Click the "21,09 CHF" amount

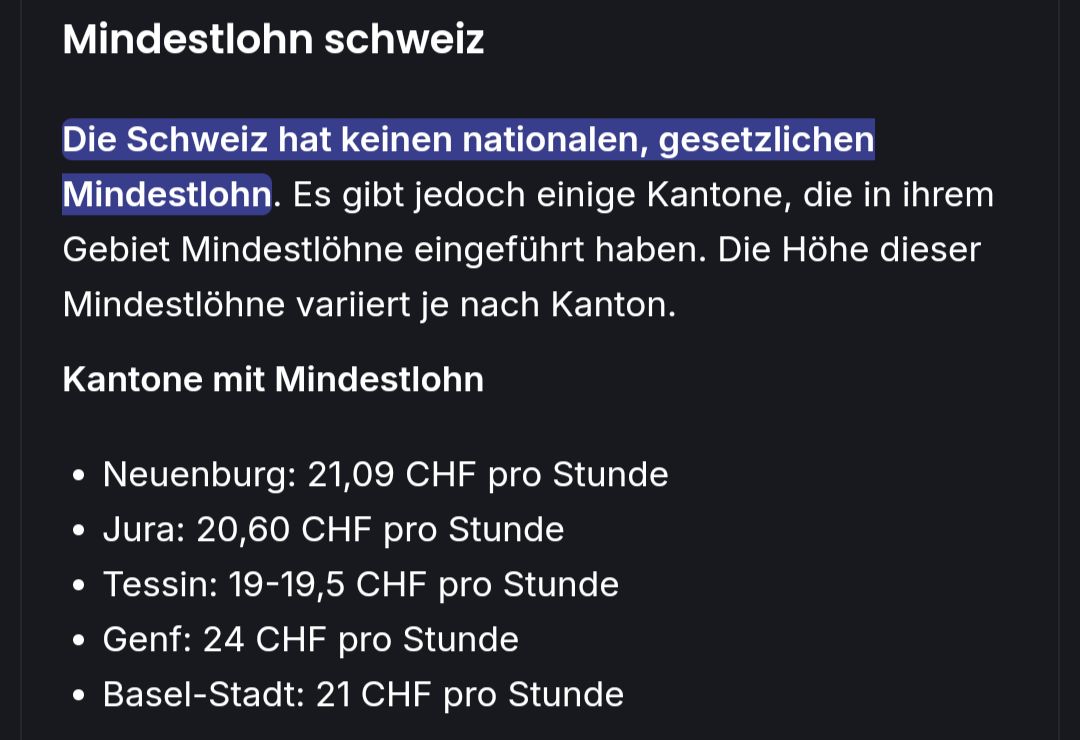pos(391,475)
